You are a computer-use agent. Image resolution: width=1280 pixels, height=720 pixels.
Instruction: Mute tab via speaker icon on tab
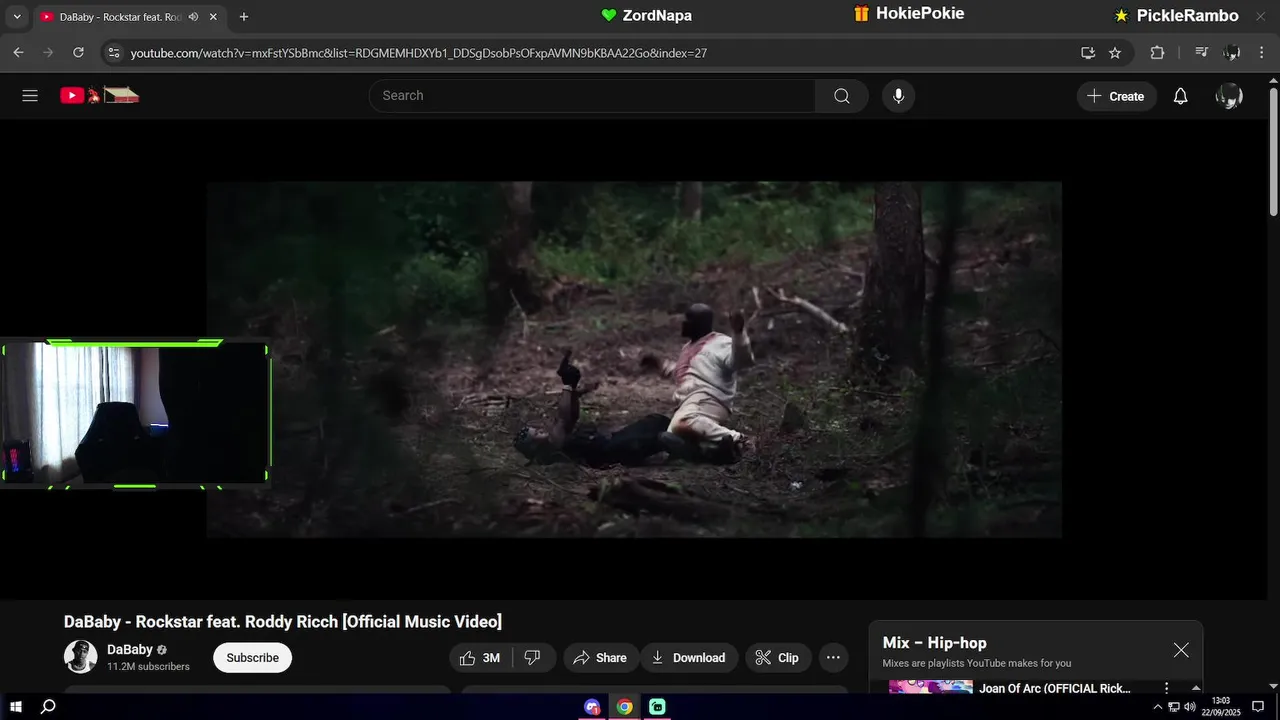[x=193, y=17]
